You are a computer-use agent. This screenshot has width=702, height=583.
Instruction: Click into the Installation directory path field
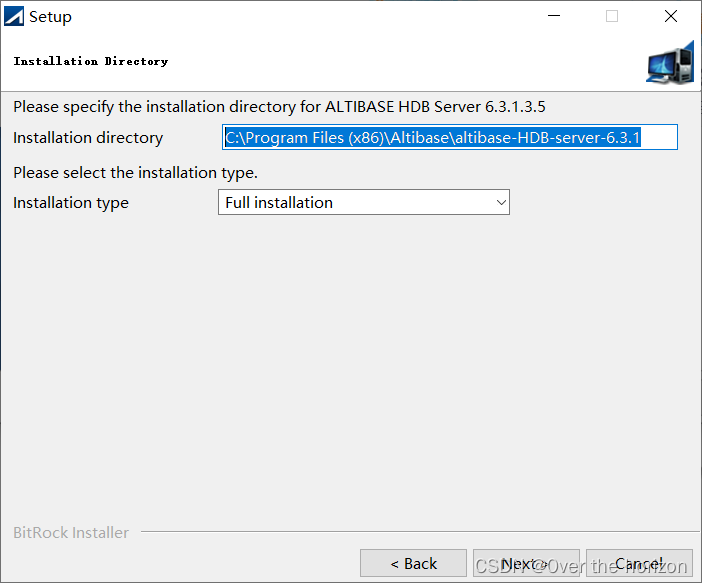(449, 137)
